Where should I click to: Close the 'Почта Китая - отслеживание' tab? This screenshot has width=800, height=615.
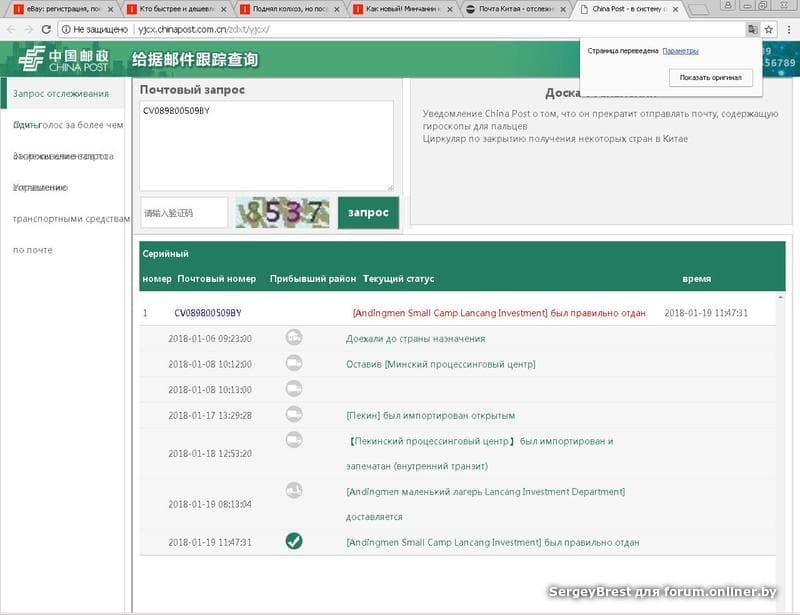click(x=562, y=9)
